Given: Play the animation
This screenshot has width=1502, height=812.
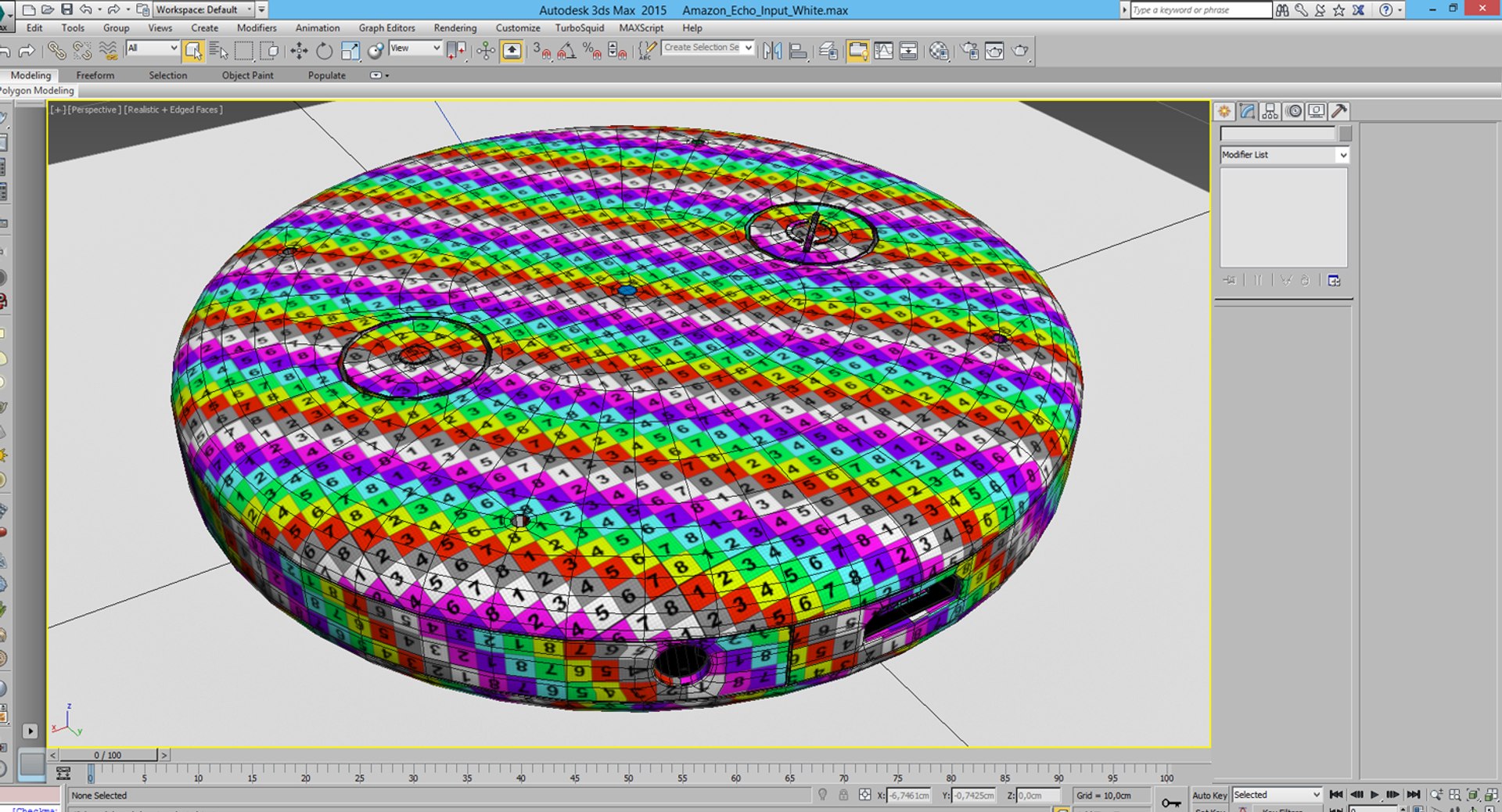Looking at the screenshot, I should click(1374, 795).
